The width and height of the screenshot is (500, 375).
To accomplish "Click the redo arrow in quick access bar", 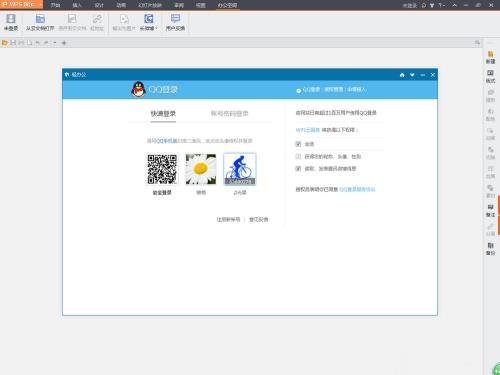I will tap(47, 43).
